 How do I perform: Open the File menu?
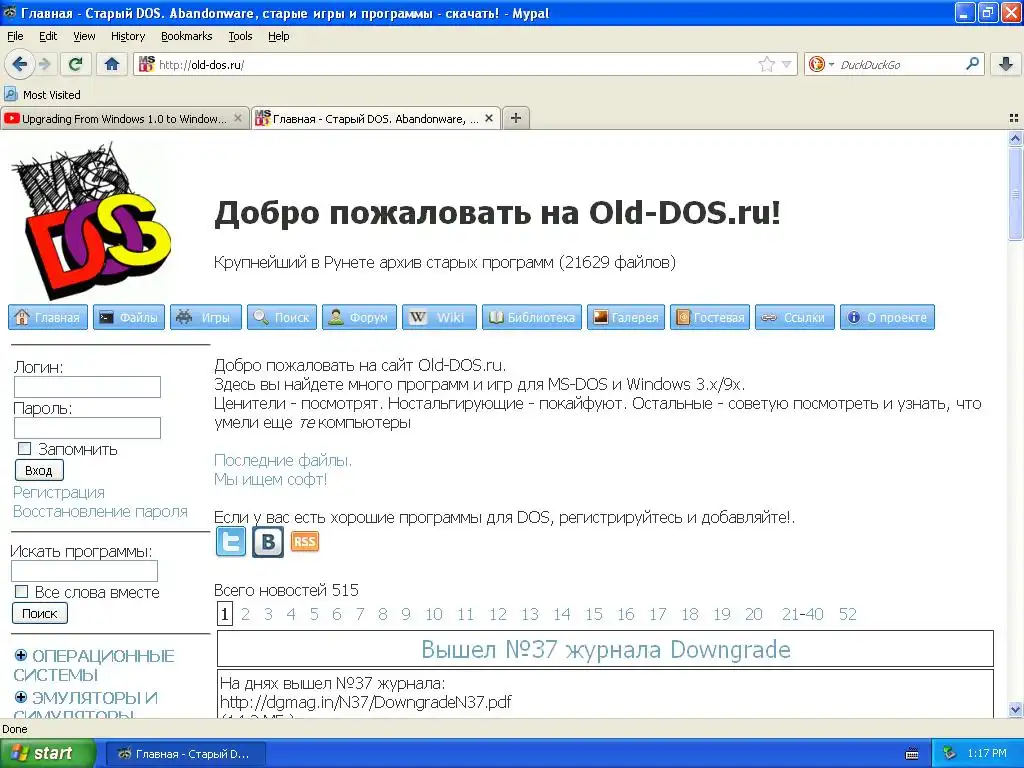coord(15,36)
